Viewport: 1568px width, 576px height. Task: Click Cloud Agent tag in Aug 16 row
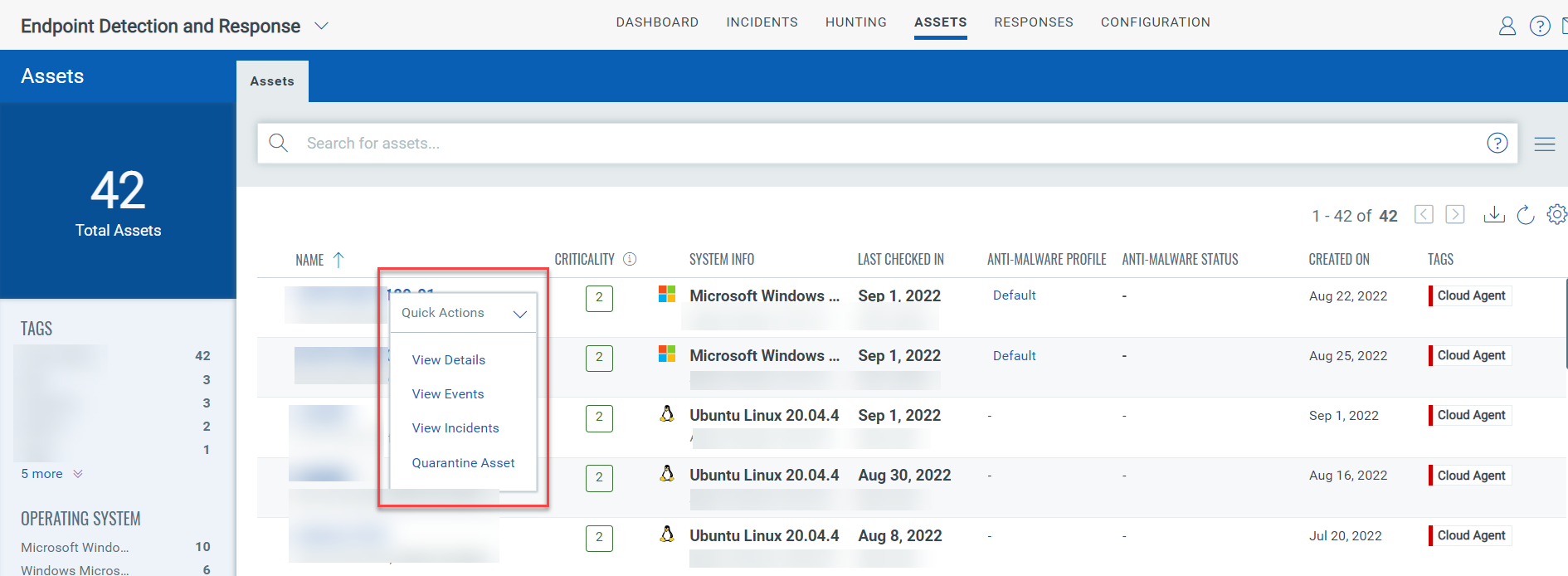tap(1470, 476)
